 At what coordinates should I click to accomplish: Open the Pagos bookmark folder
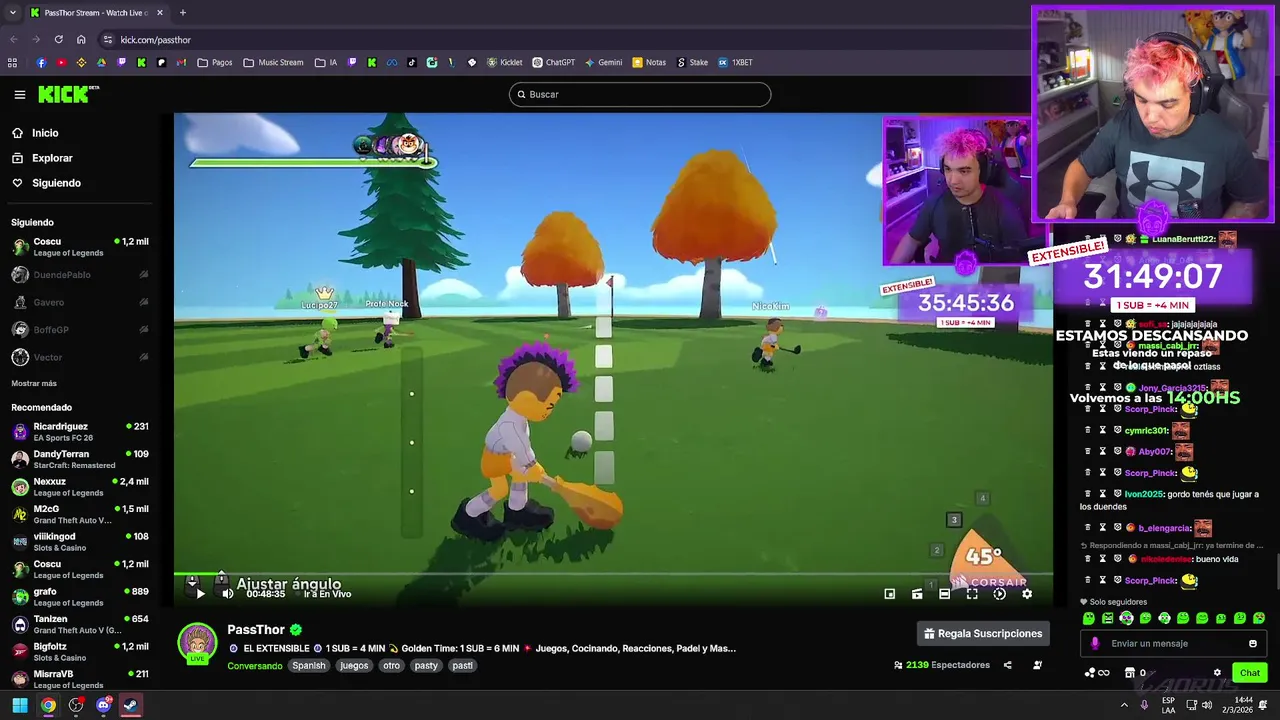click(x=215, y=62)
